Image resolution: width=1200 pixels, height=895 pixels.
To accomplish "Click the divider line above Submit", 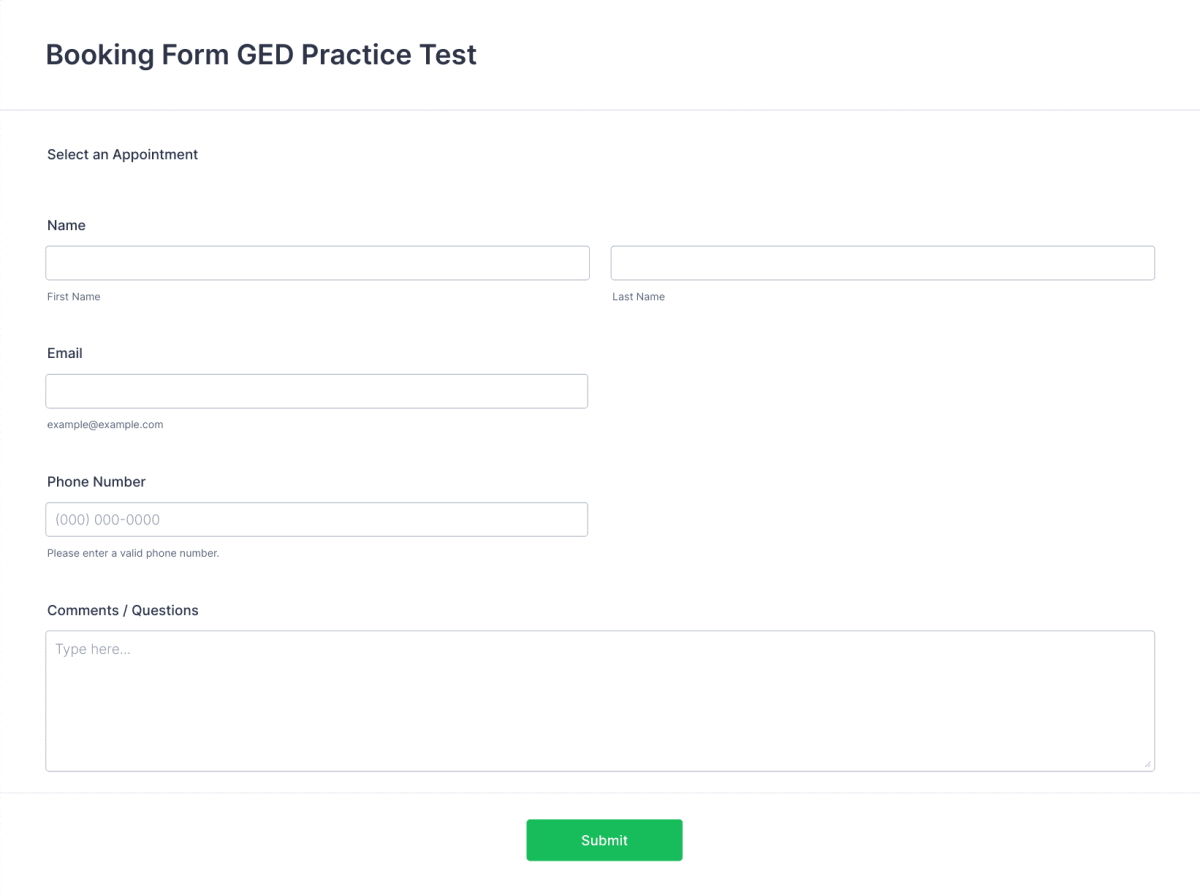I will (600, 793).
